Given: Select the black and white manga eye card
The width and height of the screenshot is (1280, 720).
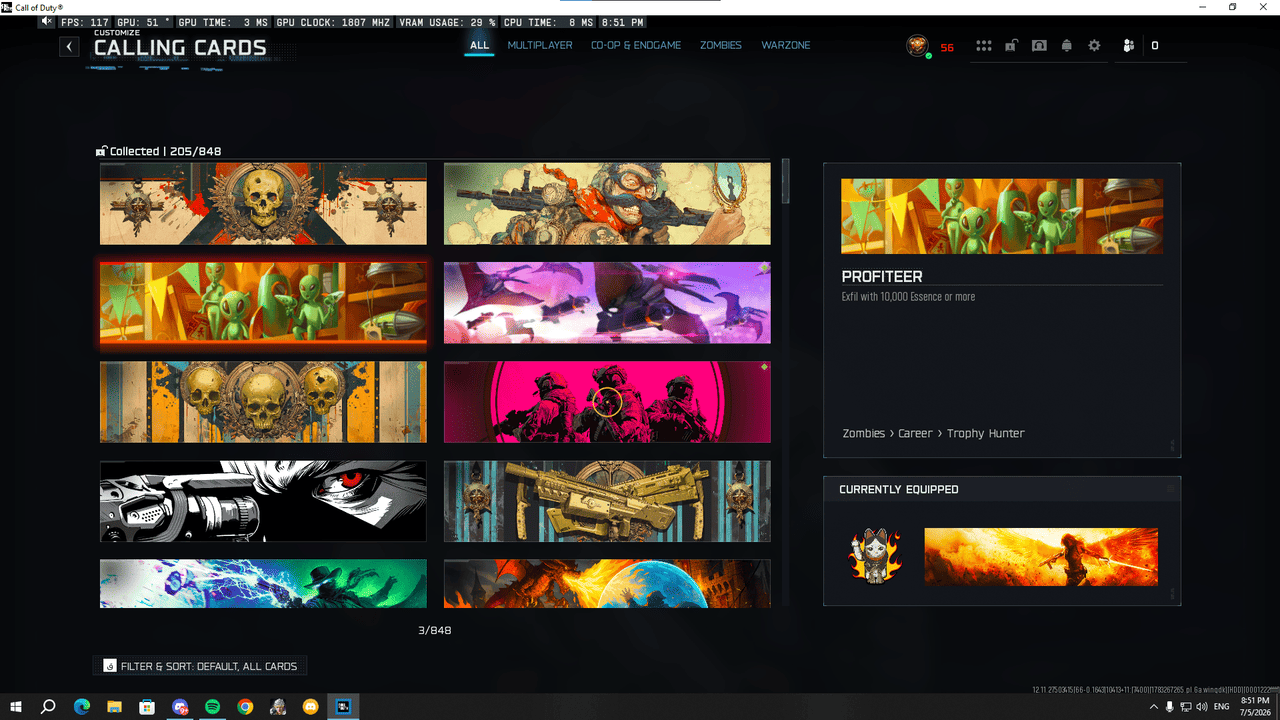Looking at the screenshot, I should [263, 501].
